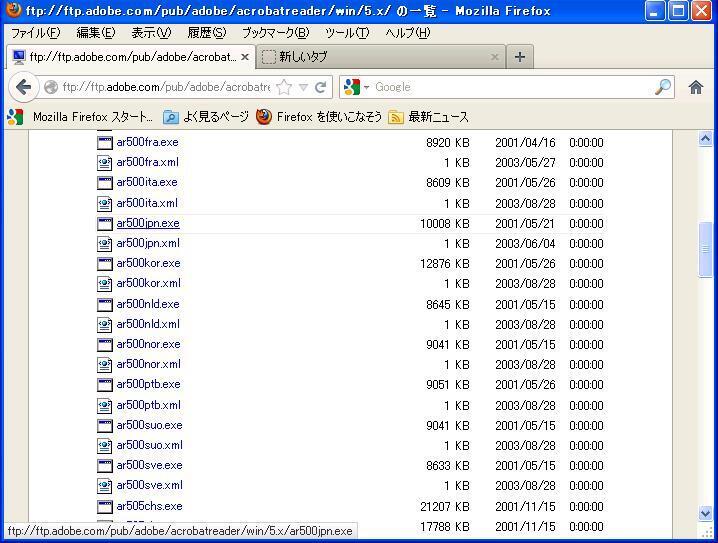Download ar500fra.exe
The height and width of the screenshot is (543, 718).
147,142
